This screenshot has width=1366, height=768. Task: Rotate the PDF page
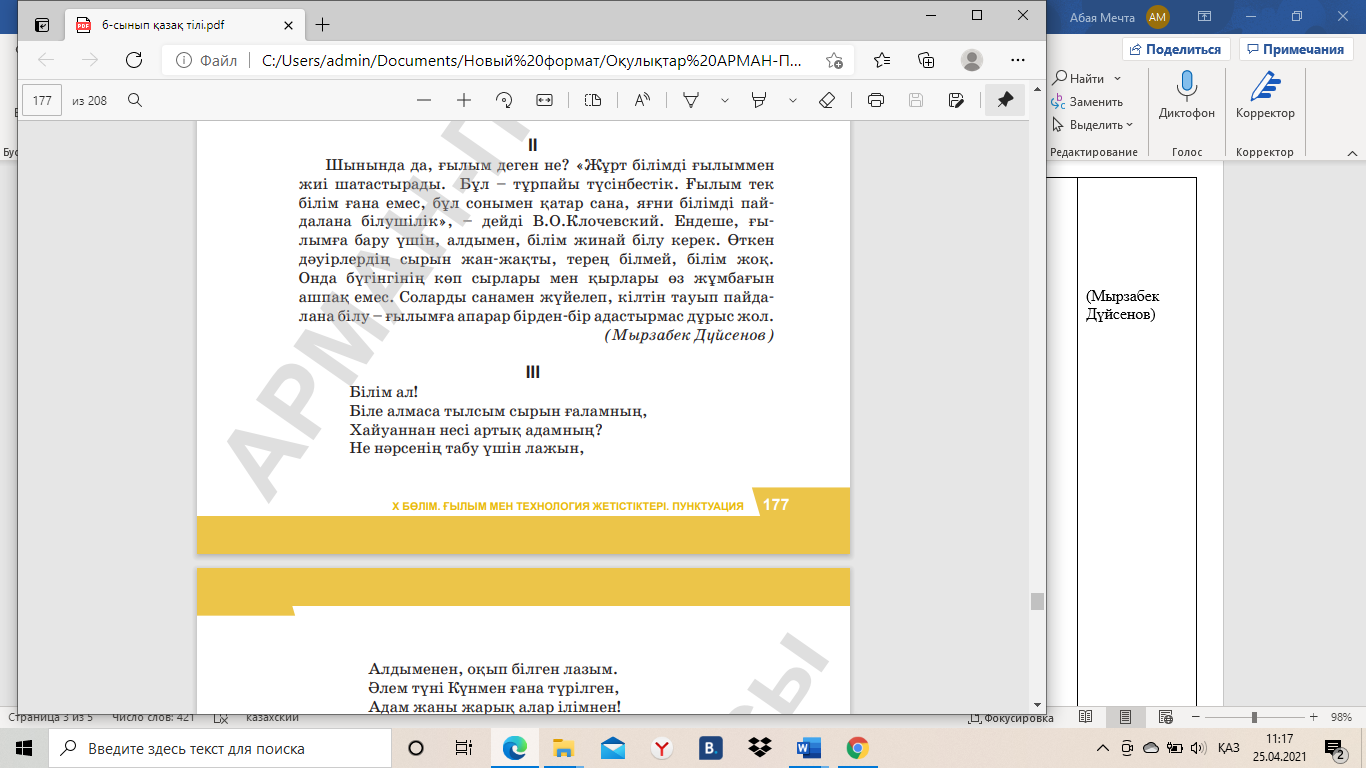[504, 100]
